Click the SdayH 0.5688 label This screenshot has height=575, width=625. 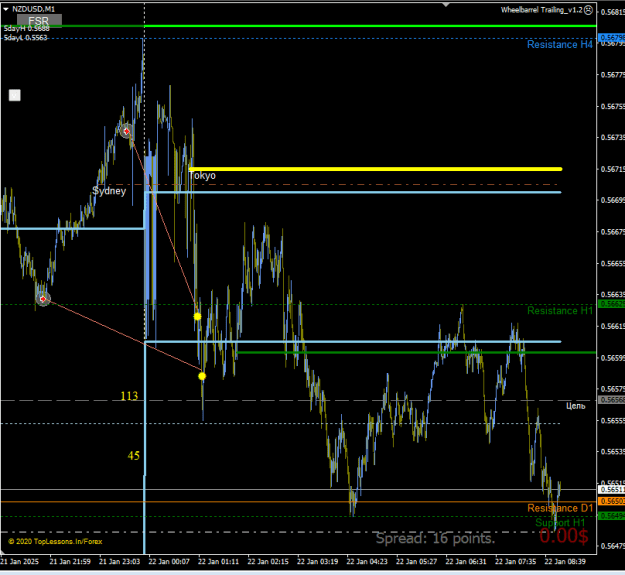(26, 29)
